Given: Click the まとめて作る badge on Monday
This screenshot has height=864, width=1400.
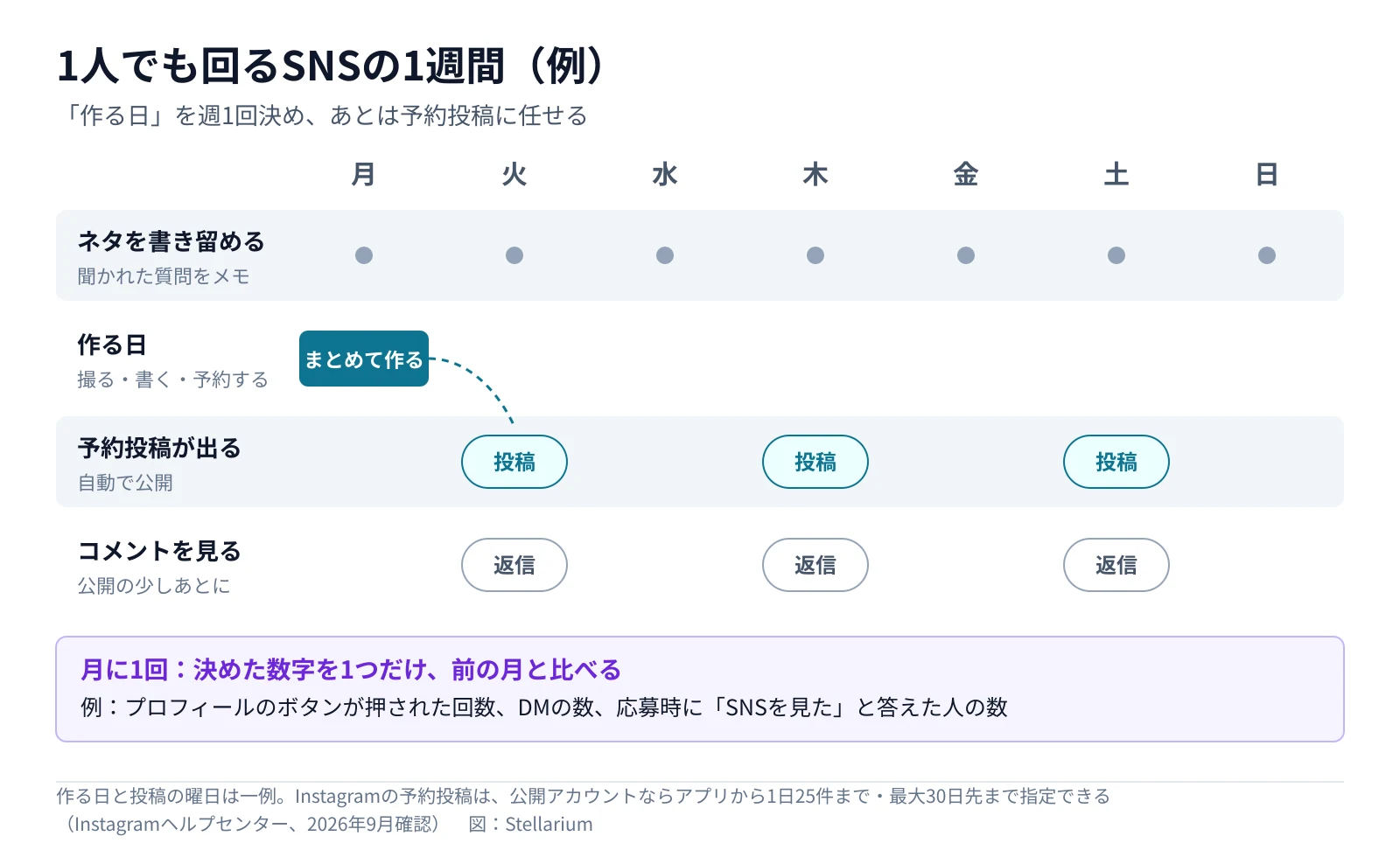Looking at the screenshot, I should pyautogui.click(x=364, y=359).
